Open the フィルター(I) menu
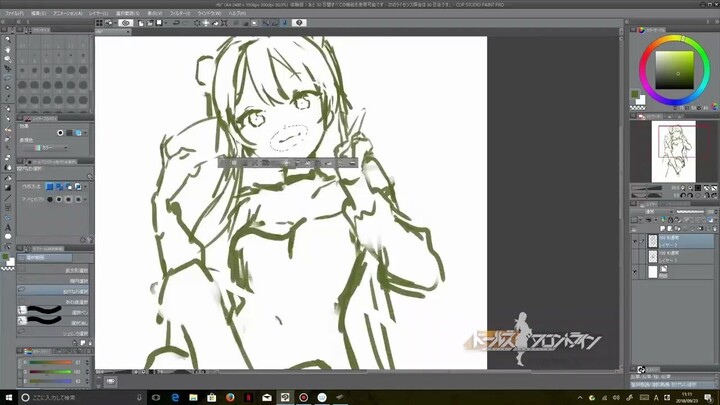Image resolution: width=720 pixels, height=405 pixels. click(x=180, y=13)
